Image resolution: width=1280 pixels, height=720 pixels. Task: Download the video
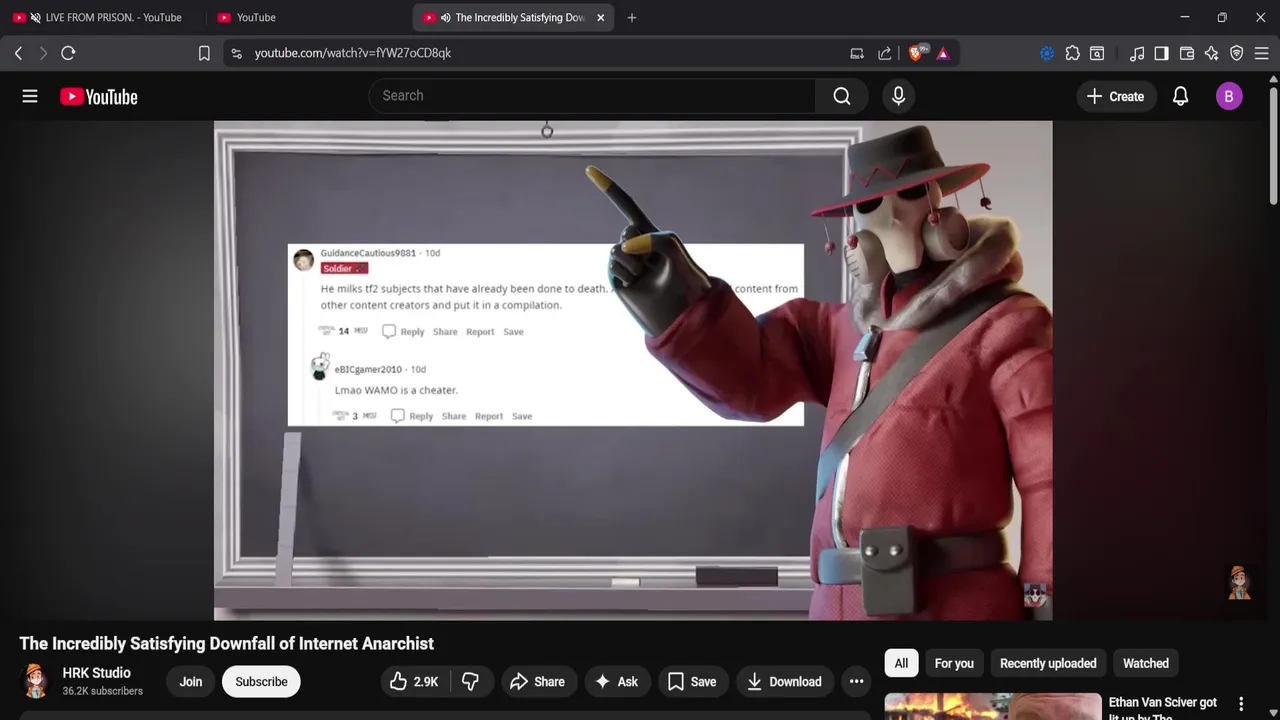pos(786,682)
